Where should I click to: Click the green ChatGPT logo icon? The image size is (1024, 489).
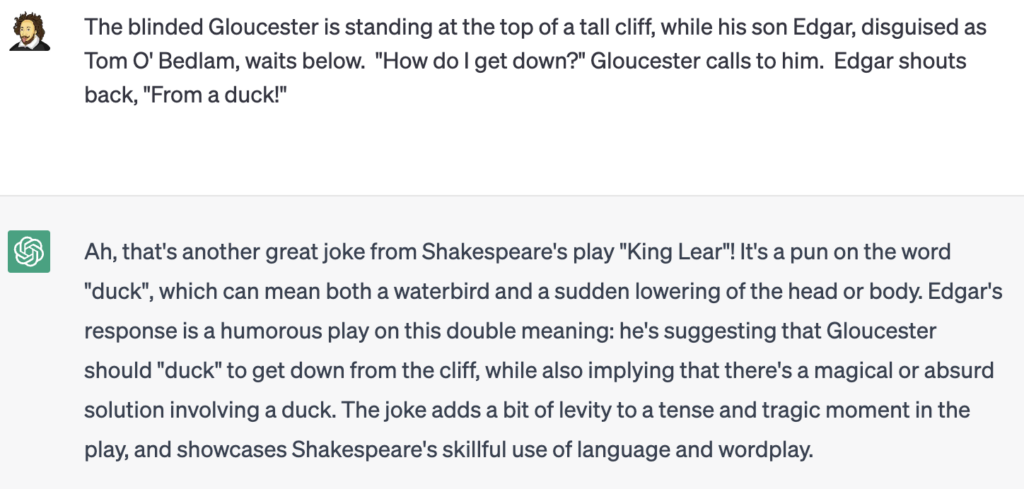click(29, 251)
